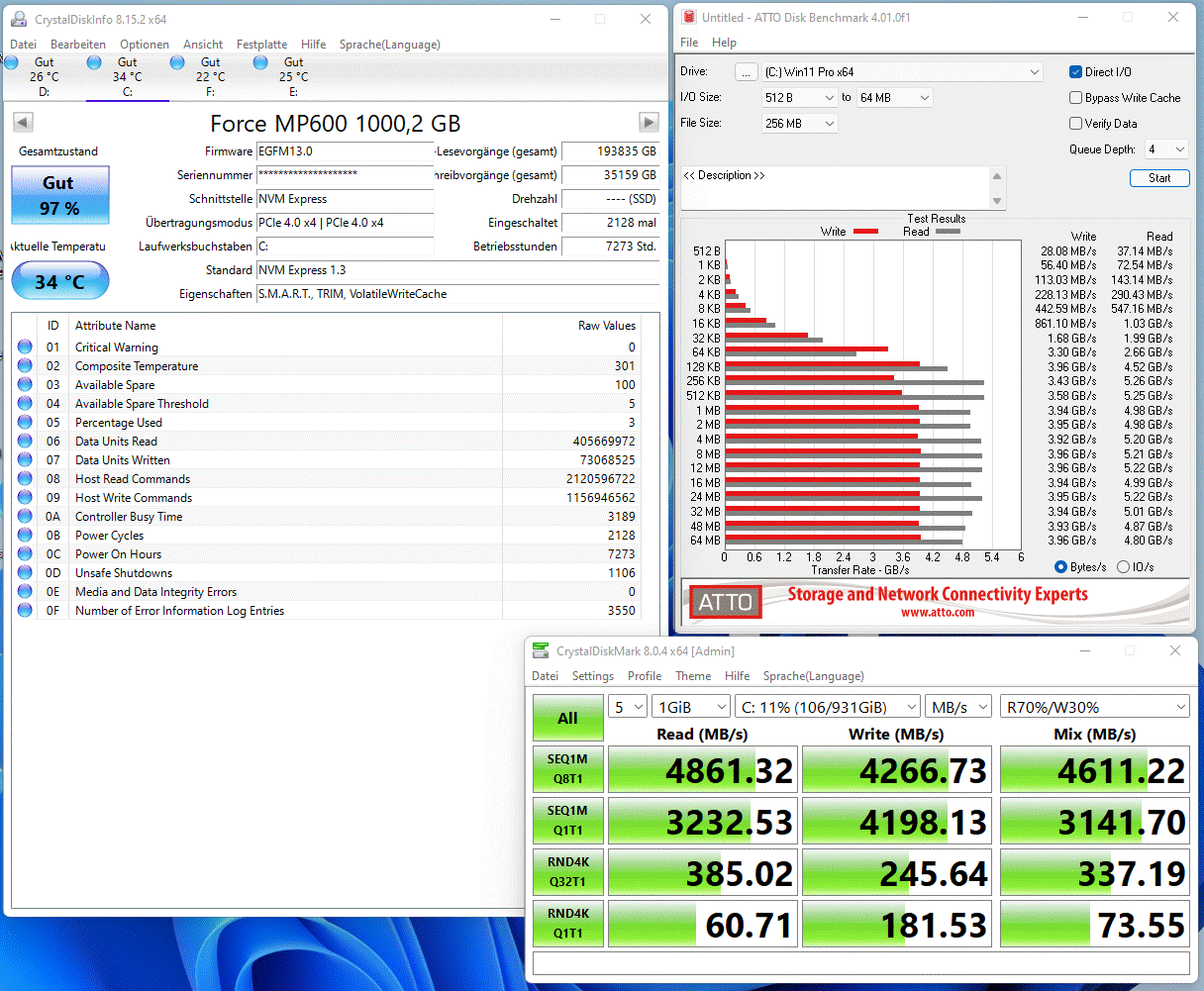Click the gray Read legend swatch

point(948,232)
